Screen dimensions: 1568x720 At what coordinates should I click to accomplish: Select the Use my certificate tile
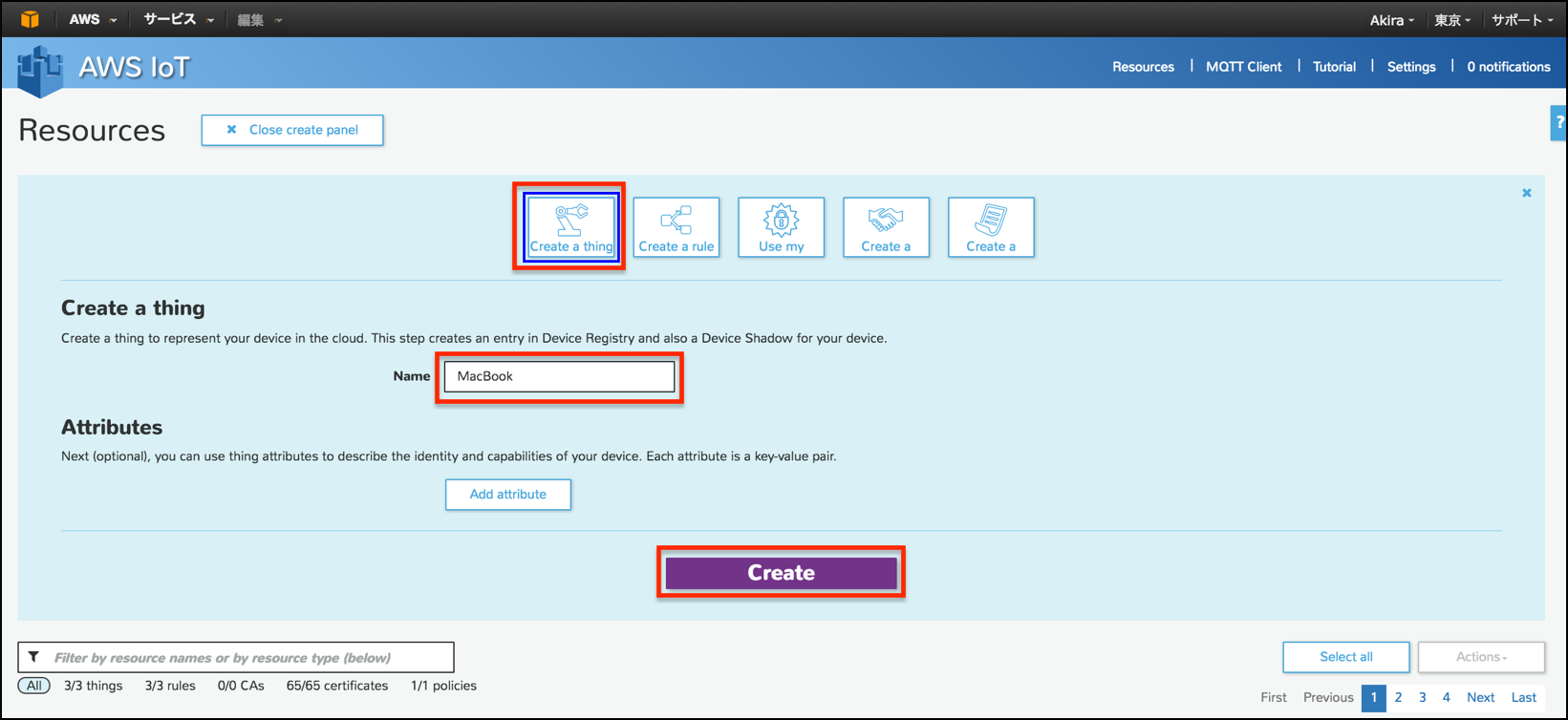click(x=782, y=227)
